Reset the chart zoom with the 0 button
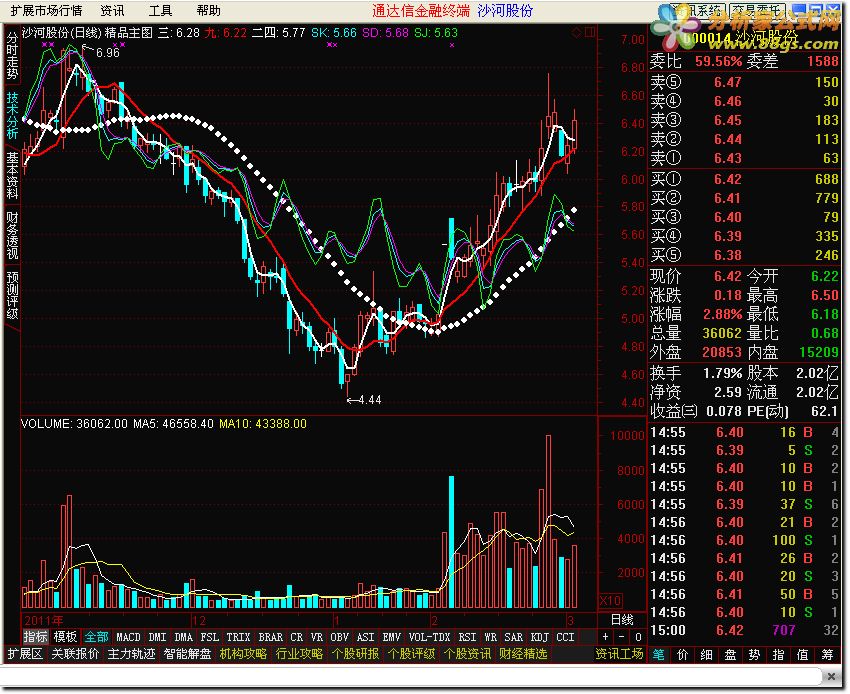Viewport: 850px width, 694px height. pyautogui.click(x=638, y=637)
